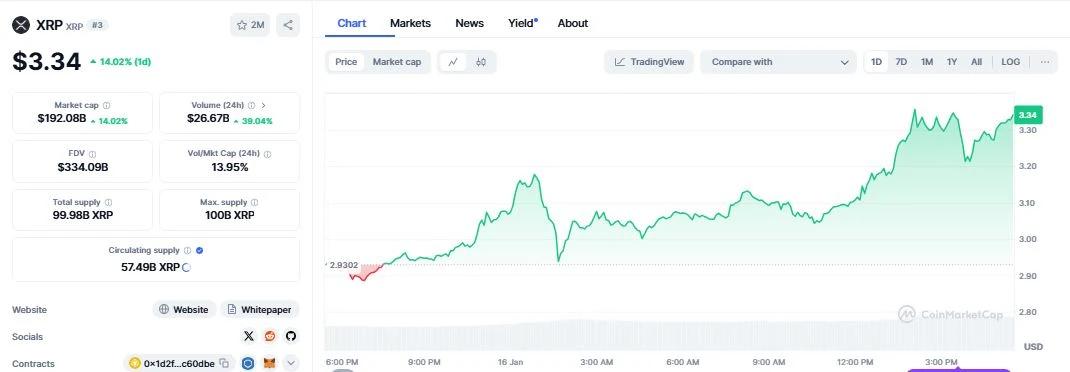
Task: Open the GitHub social icon
Action: click(291, 336)
